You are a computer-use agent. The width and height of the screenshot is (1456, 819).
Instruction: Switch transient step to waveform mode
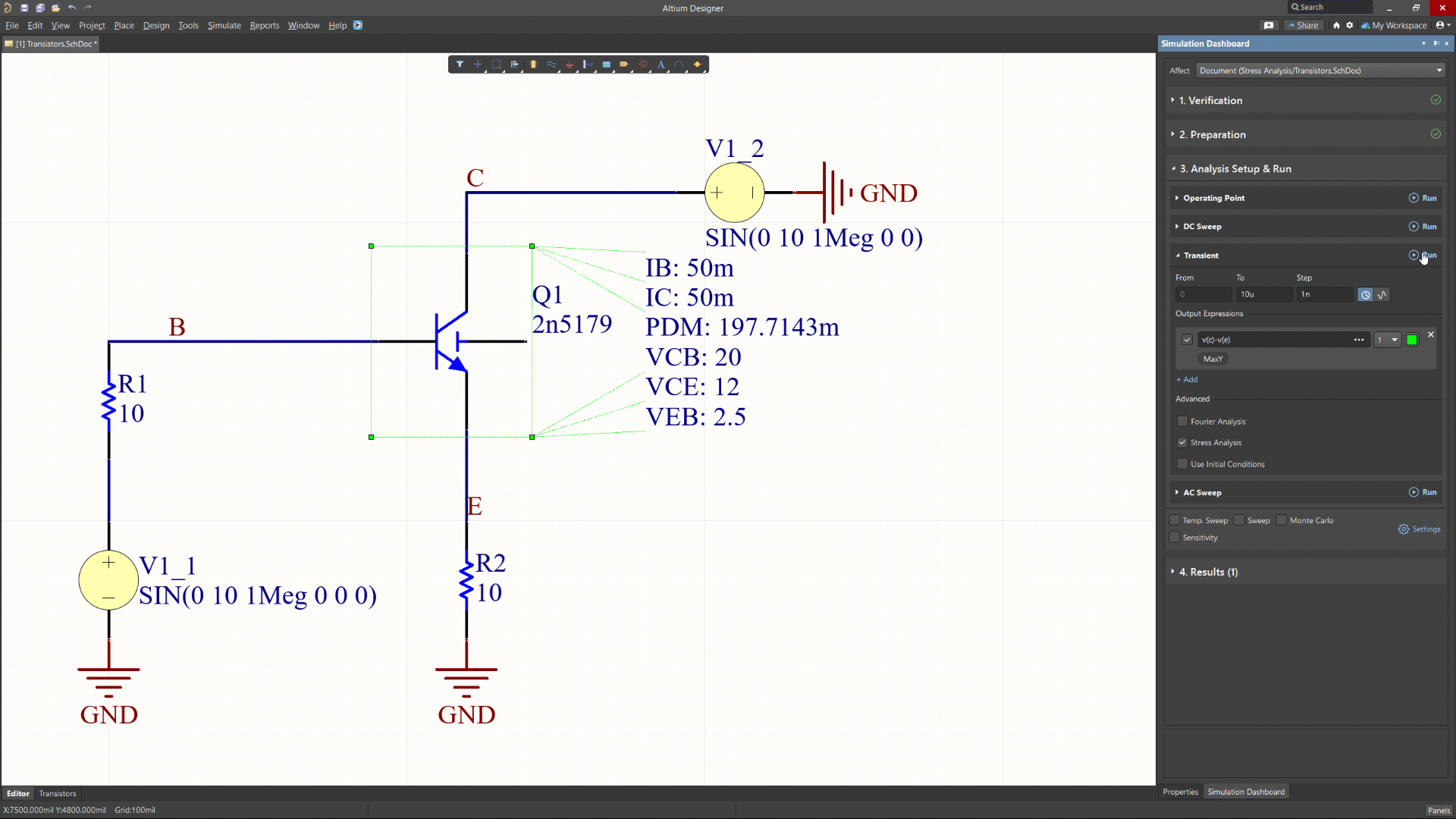(1382, 295)
